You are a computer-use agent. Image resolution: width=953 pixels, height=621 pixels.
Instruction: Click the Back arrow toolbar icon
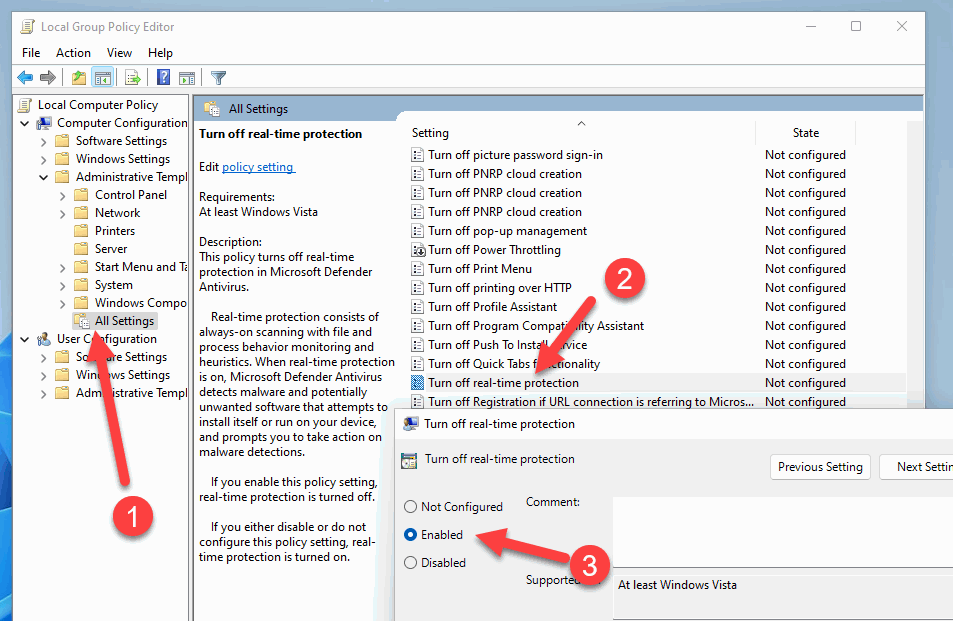point(25,78)
